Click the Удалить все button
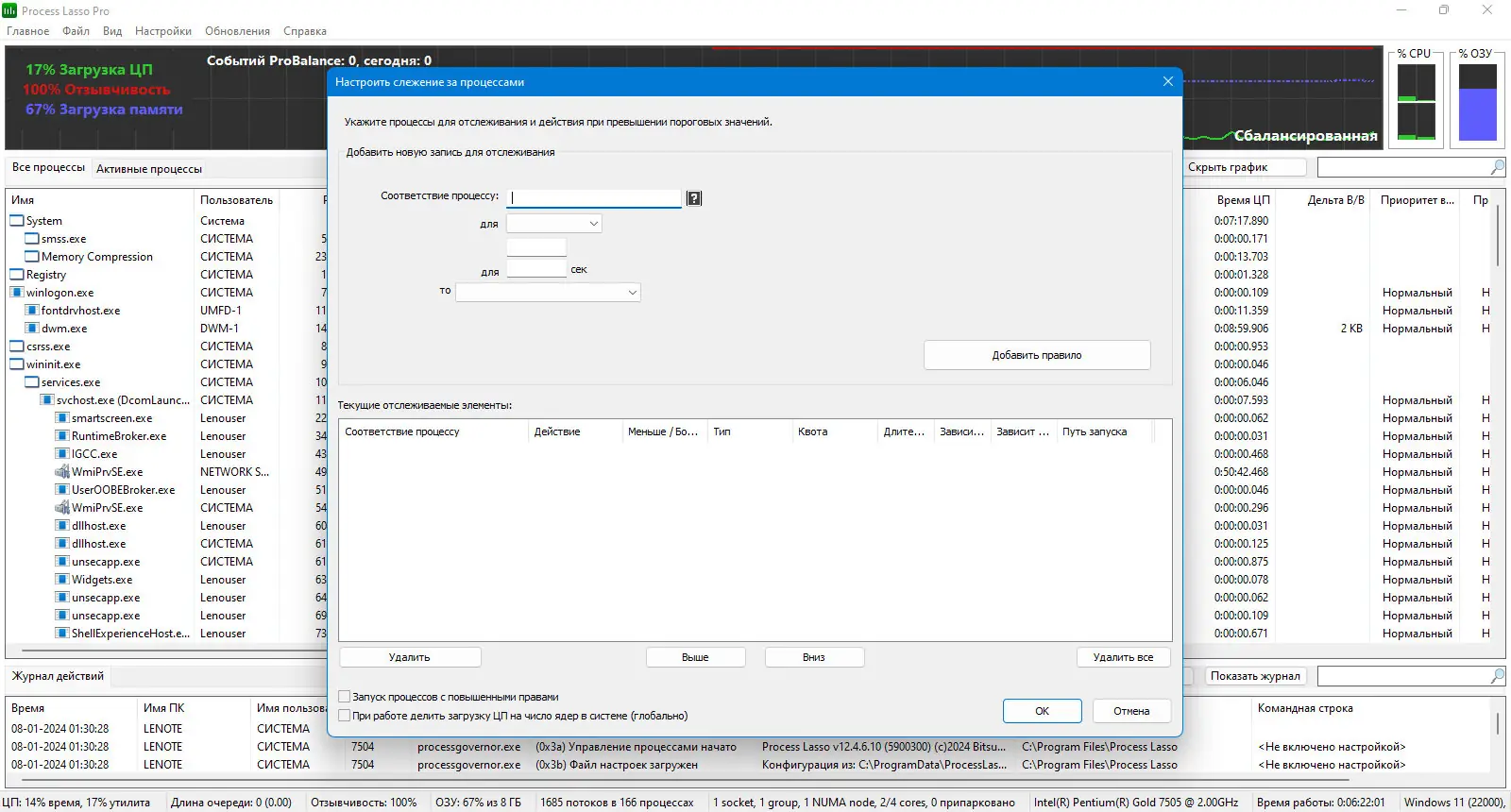The width and height of the screenshot is (1511, 812). click(x=1124, y=657)
